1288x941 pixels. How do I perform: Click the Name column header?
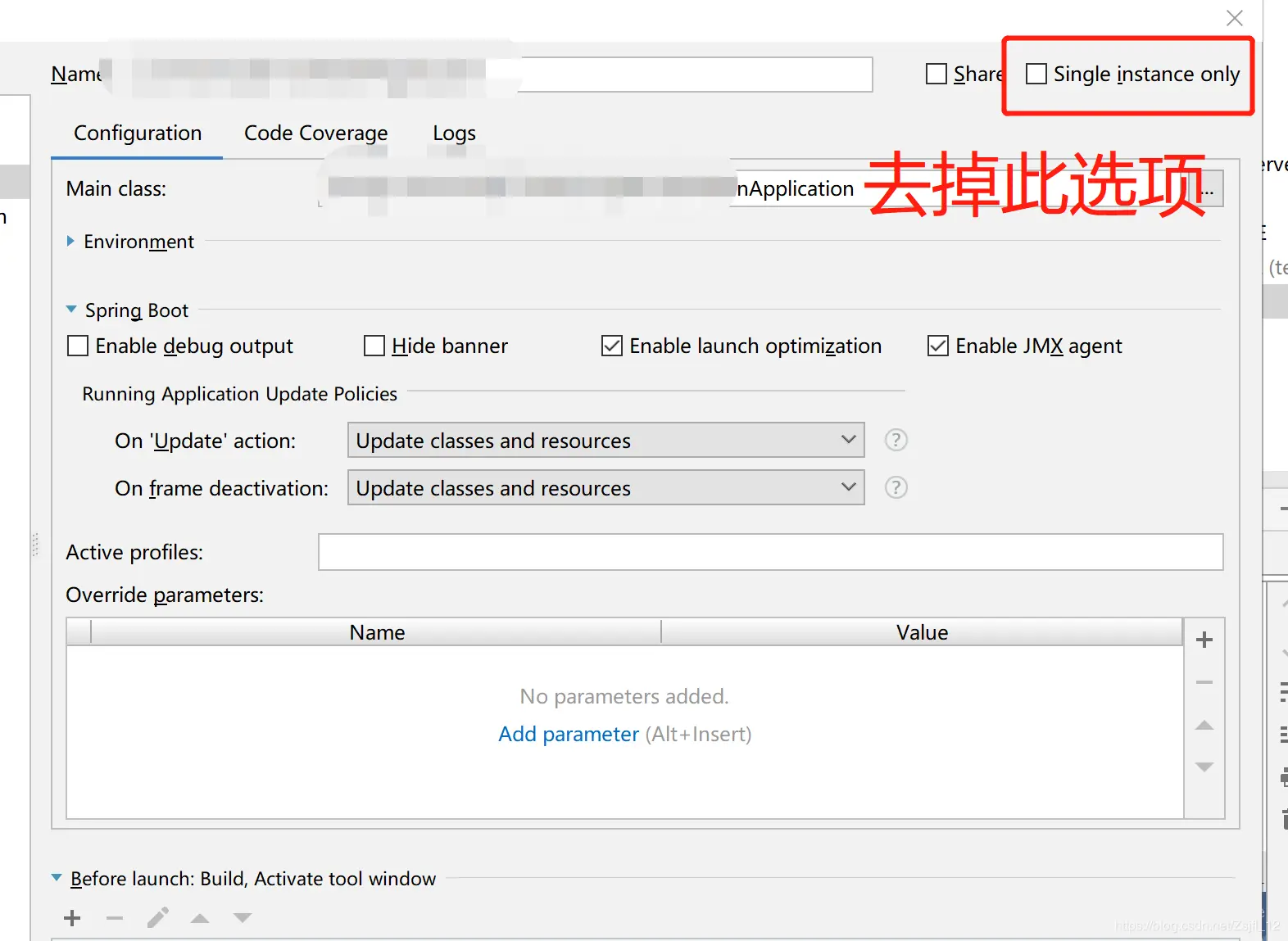[377, 632]
